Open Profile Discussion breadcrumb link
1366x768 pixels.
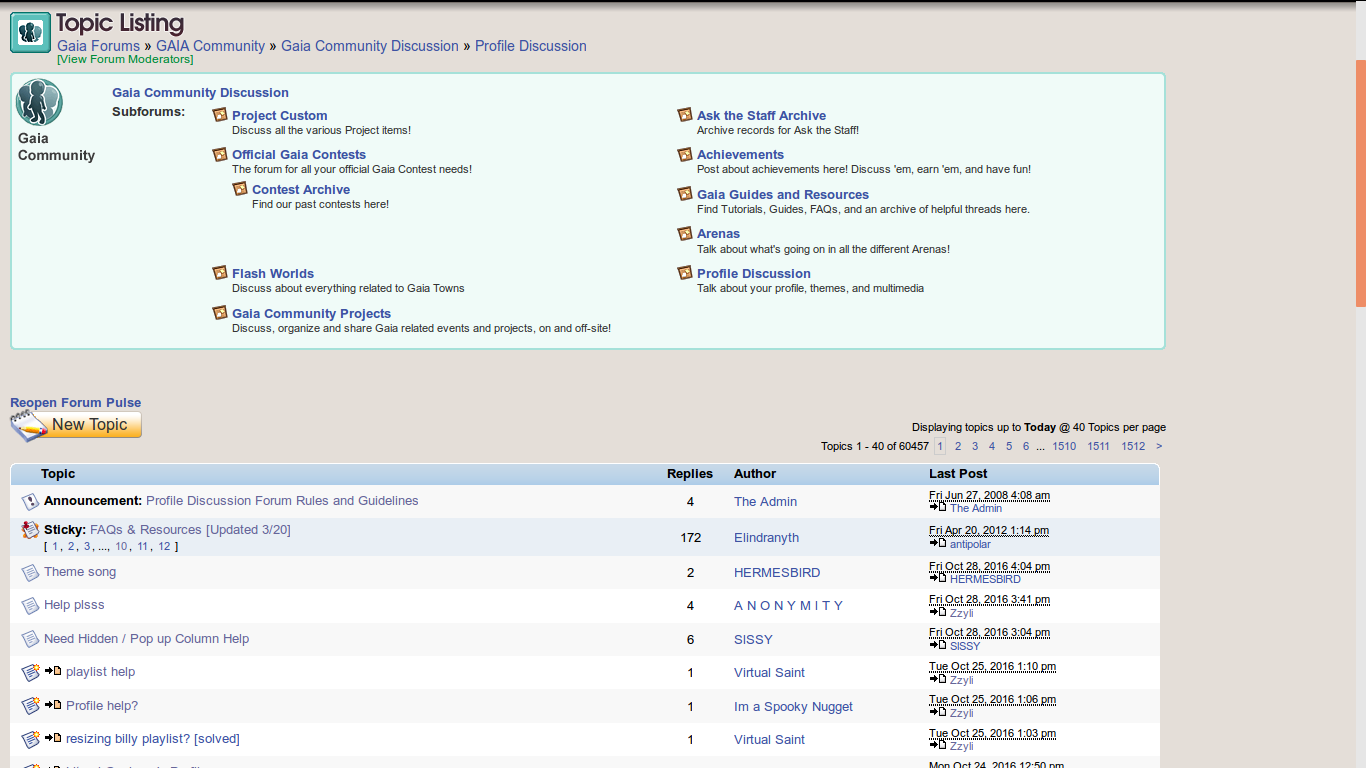[x=530, y=46]
